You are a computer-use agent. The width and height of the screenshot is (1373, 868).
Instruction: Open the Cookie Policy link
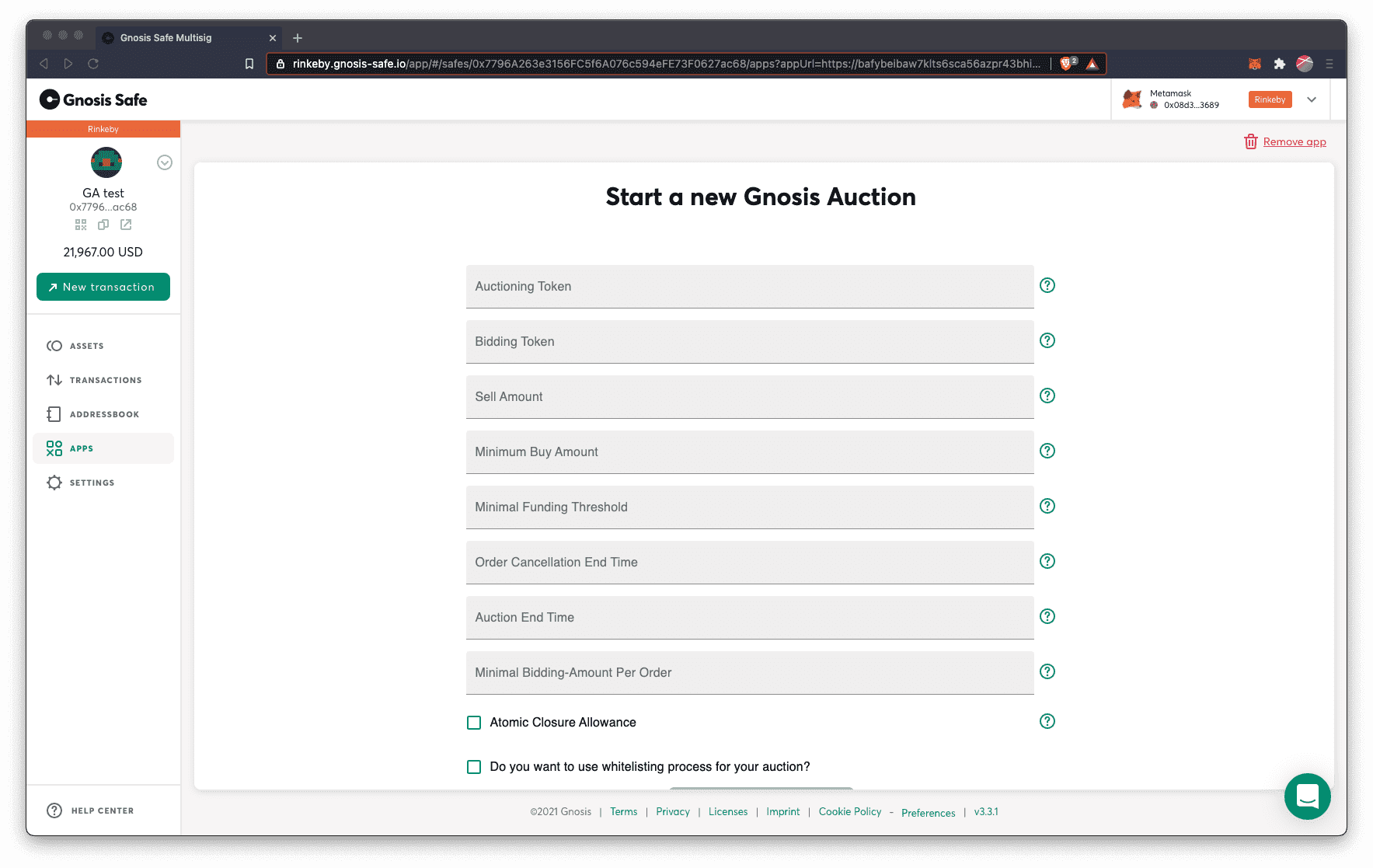850,811
